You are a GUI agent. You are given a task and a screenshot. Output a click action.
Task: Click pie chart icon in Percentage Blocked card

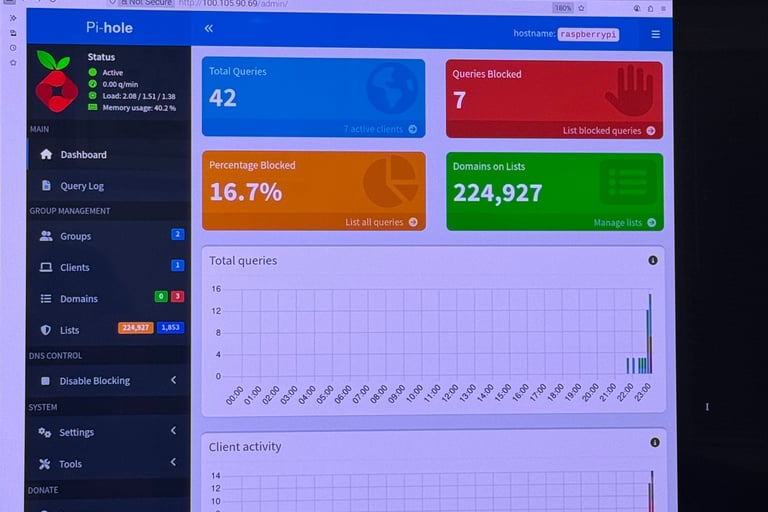[x=390, y=181]
